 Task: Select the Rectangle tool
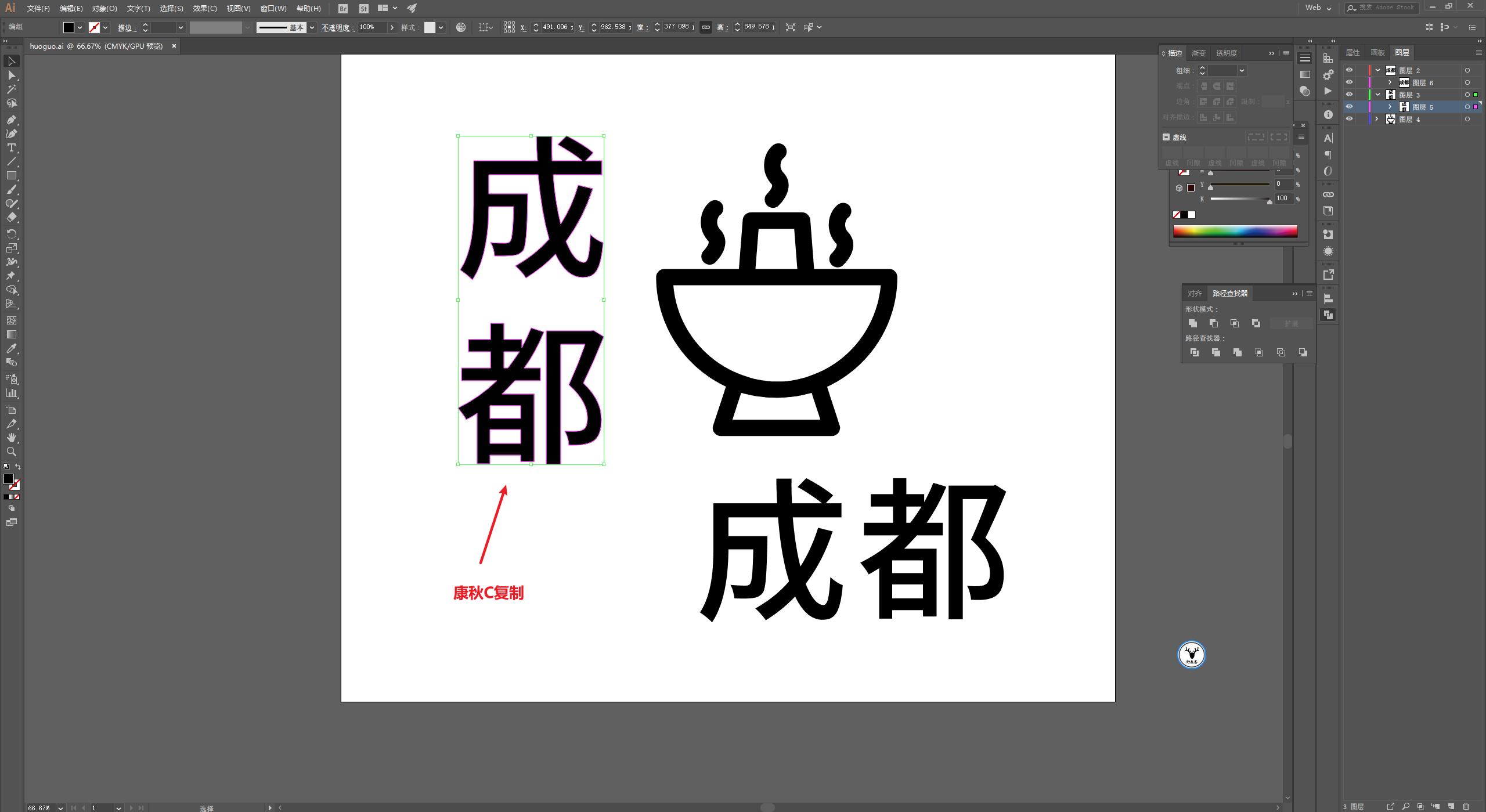(x=12, y=176)
